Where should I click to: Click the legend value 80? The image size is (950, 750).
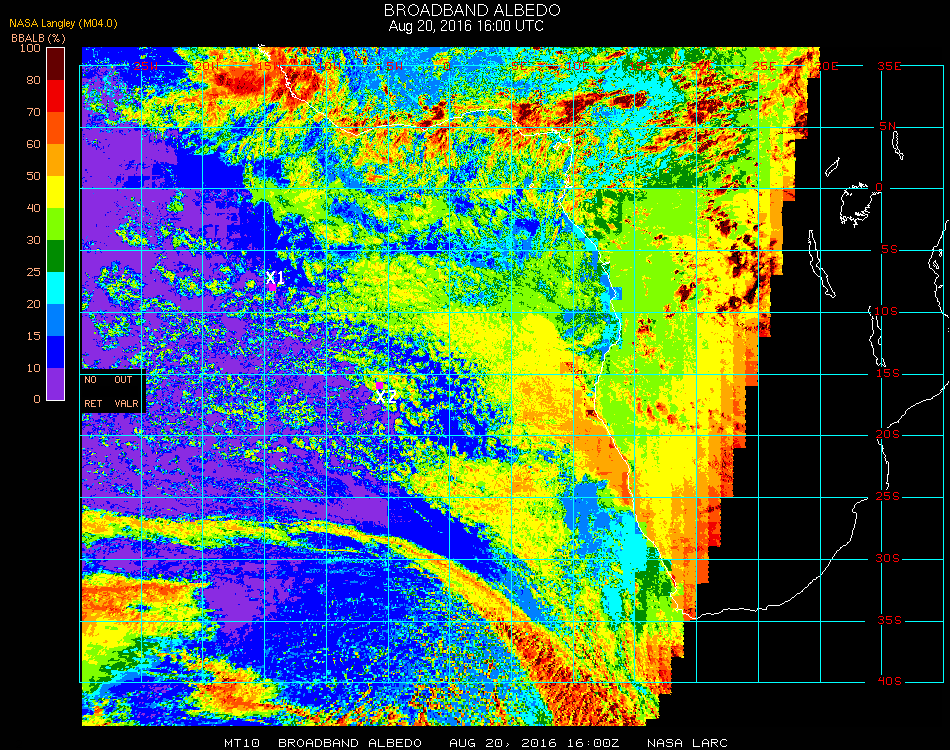pyautogui.click(x=33, y=80)
